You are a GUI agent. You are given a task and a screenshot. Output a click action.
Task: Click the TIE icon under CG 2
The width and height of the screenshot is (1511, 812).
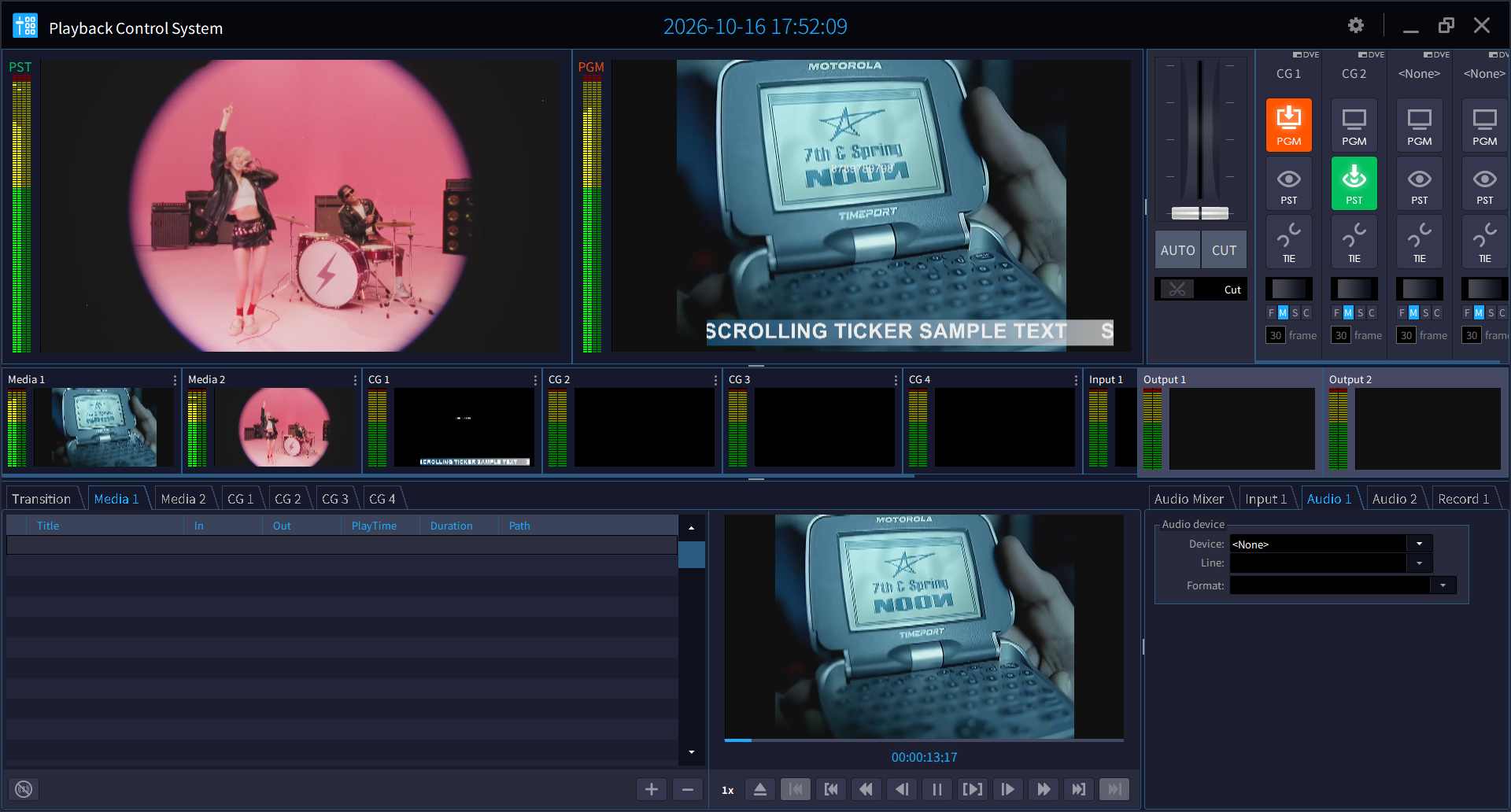(1354, 242)
